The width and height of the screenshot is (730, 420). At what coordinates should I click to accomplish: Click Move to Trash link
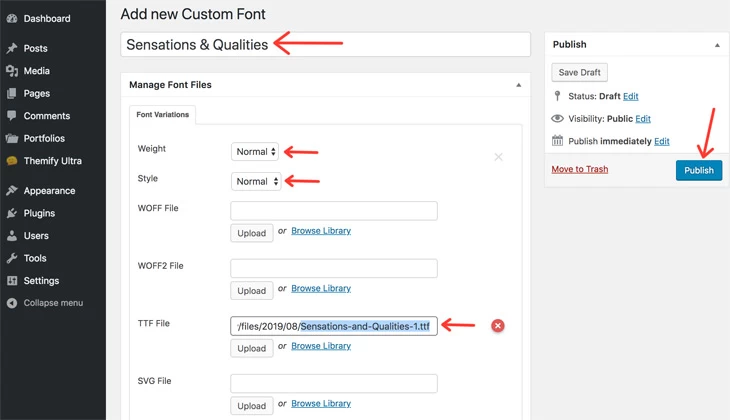coord(580,169)
